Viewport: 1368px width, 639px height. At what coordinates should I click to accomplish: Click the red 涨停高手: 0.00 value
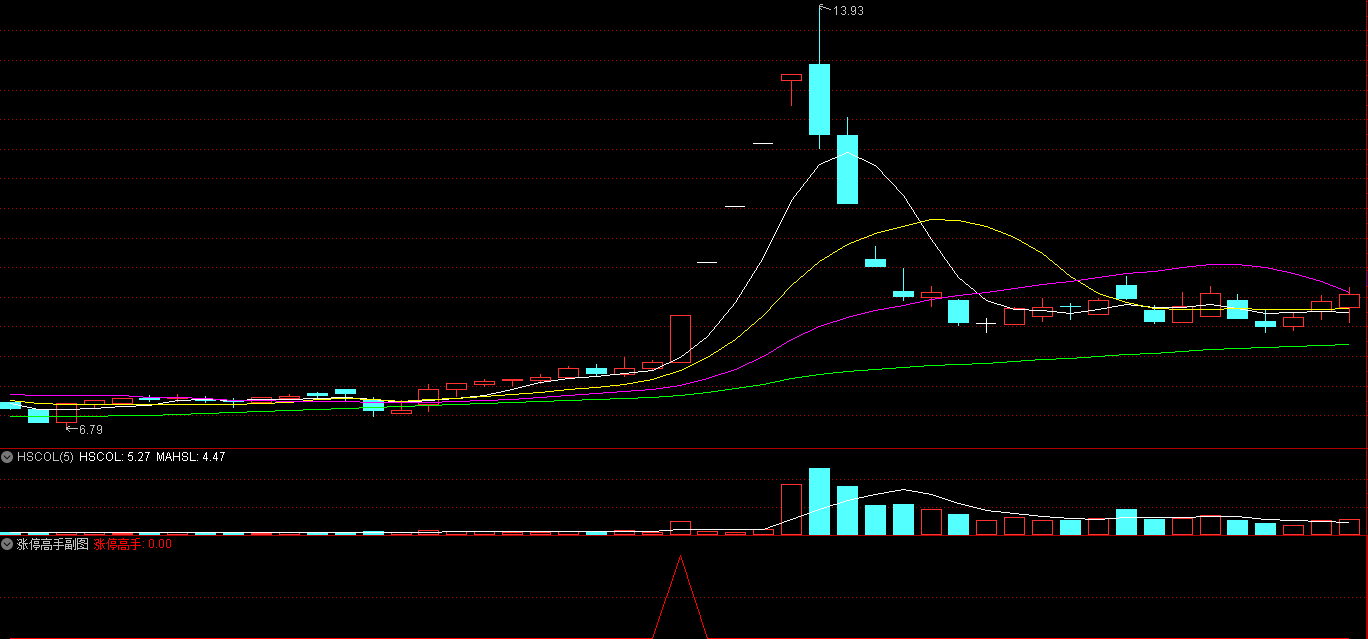pos(133,544)
